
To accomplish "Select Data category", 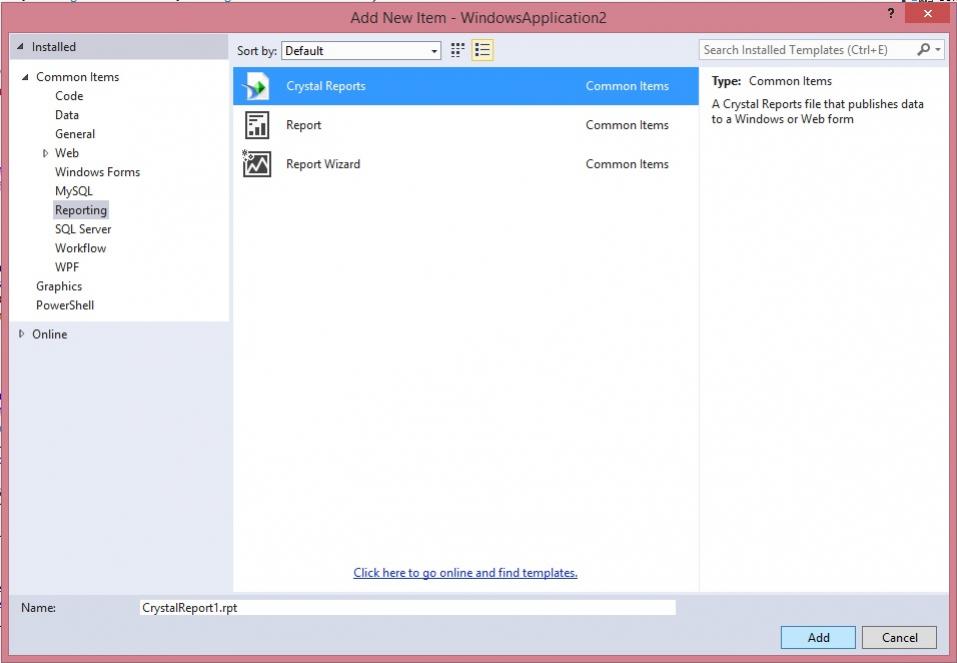I will tap(67, 115).
